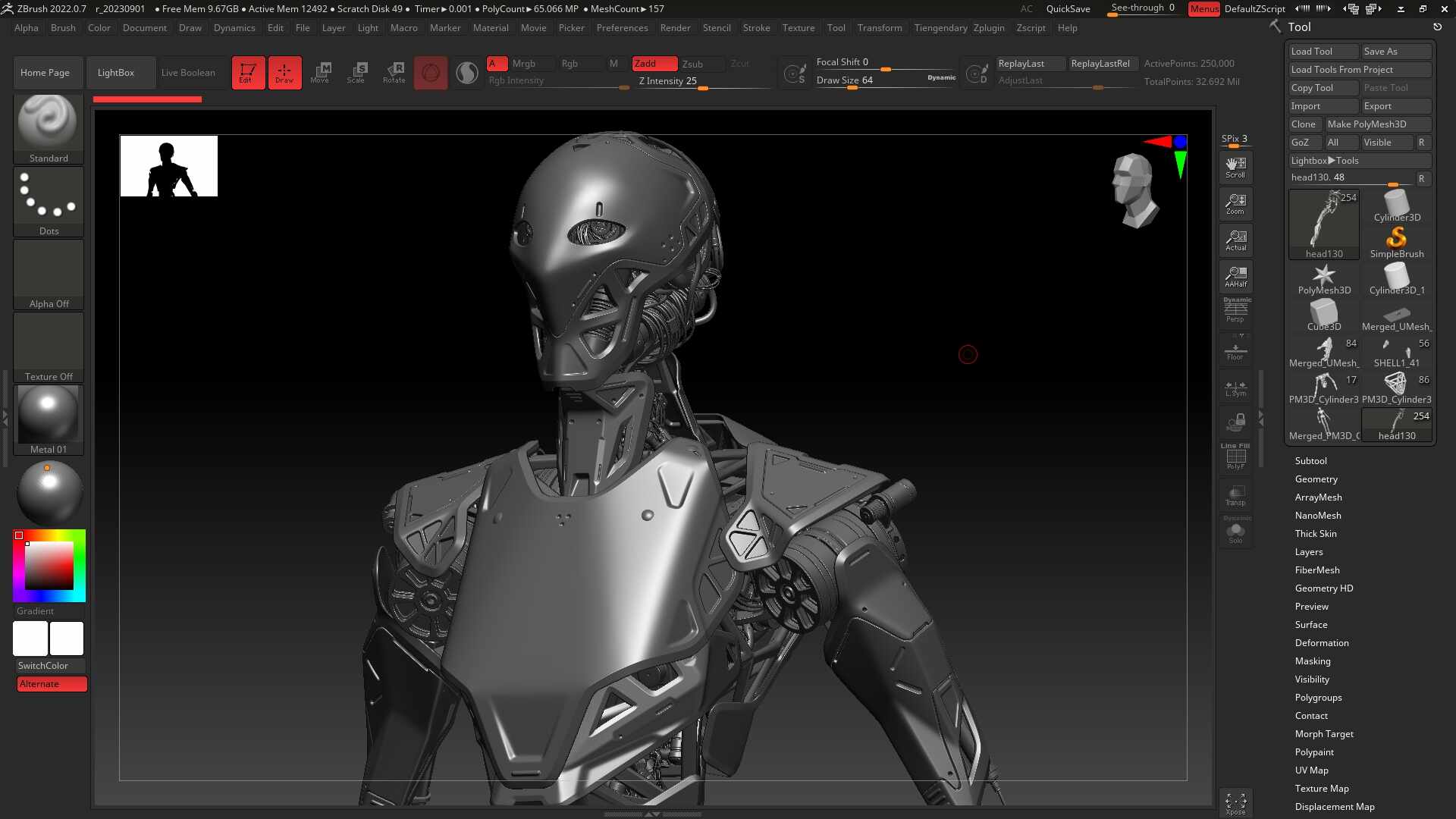Toggle the PolyF line fill icon
Screen dimensions: 1456x819
coord(1235,457)
